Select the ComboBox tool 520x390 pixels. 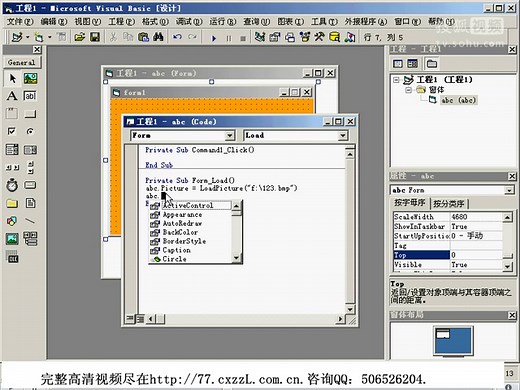click(x=12, y=150)
